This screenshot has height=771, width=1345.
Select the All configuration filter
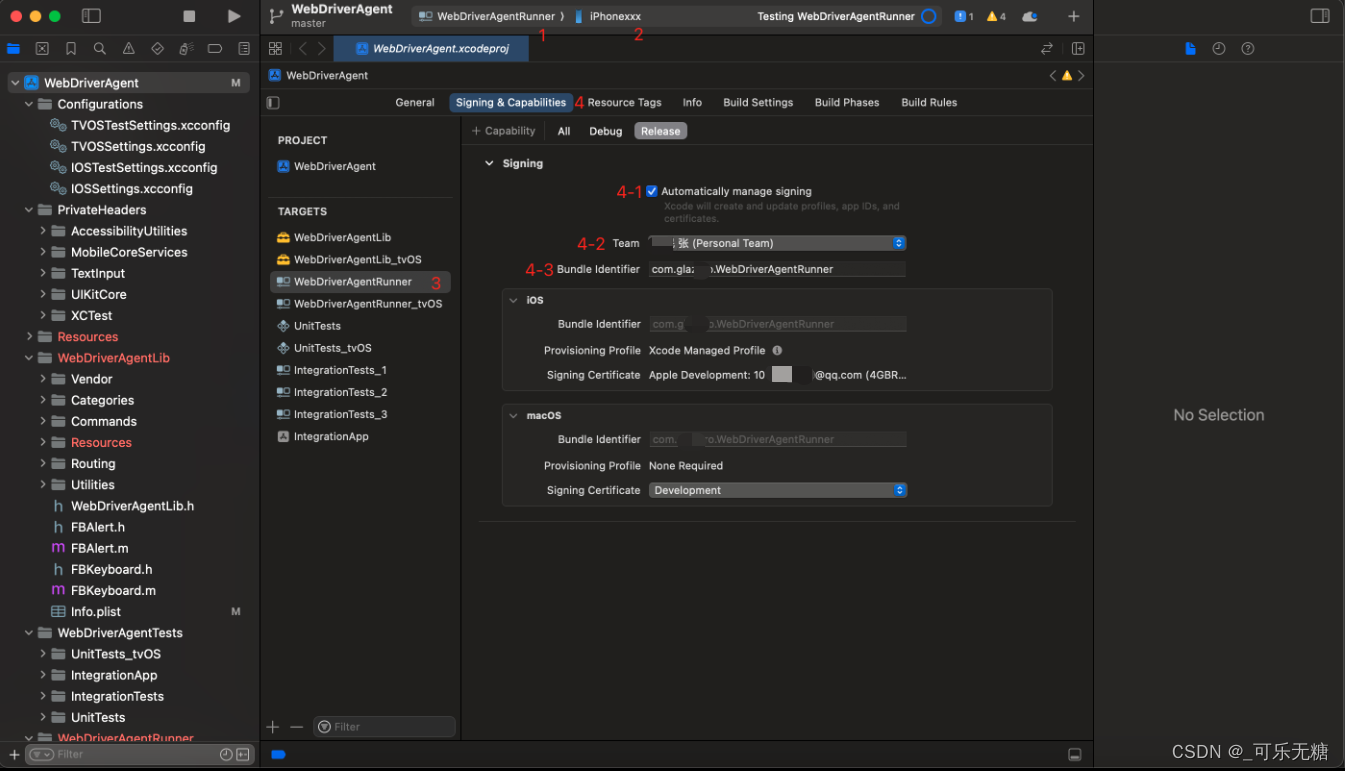[x=564, y=131]
